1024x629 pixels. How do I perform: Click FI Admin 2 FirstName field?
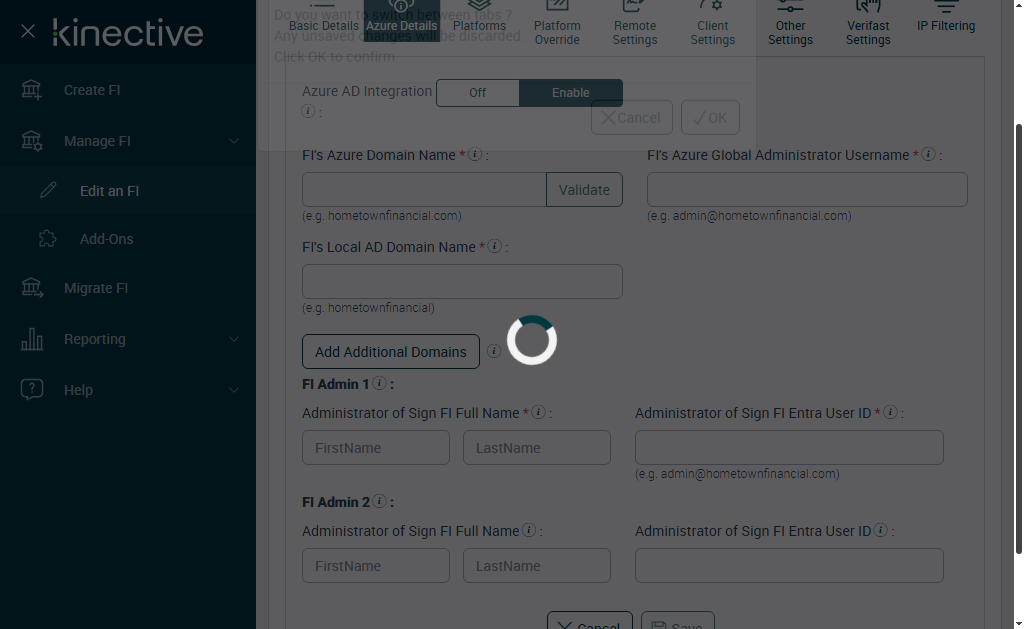pos(376,566)
